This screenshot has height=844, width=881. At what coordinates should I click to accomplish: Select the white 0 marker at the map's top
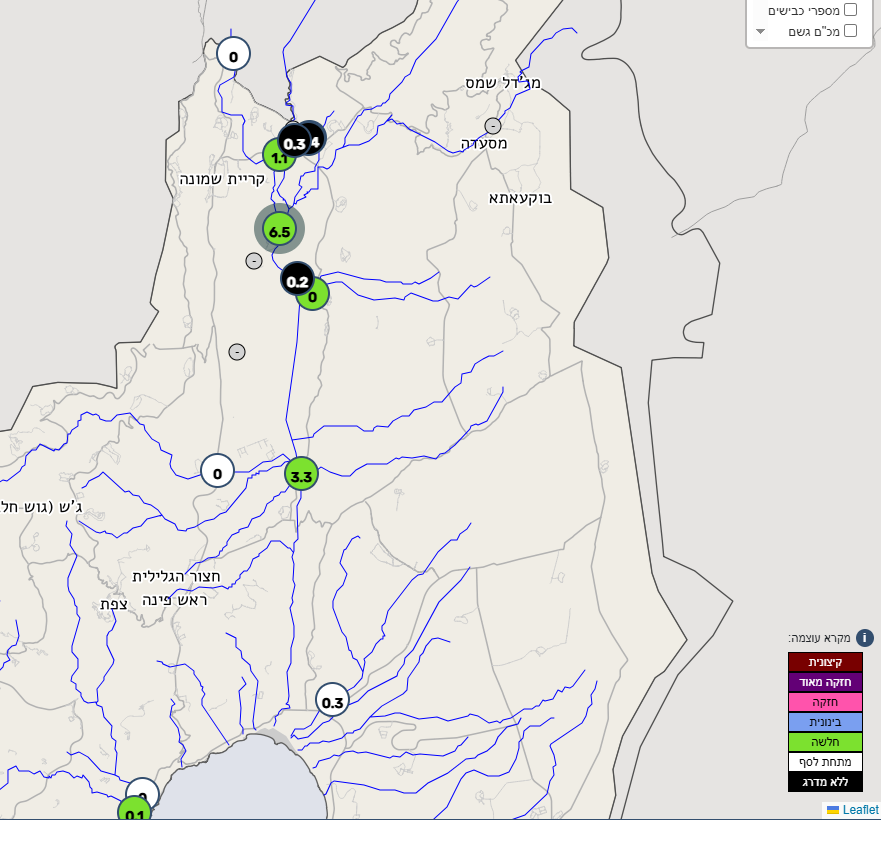click(233, 55)
